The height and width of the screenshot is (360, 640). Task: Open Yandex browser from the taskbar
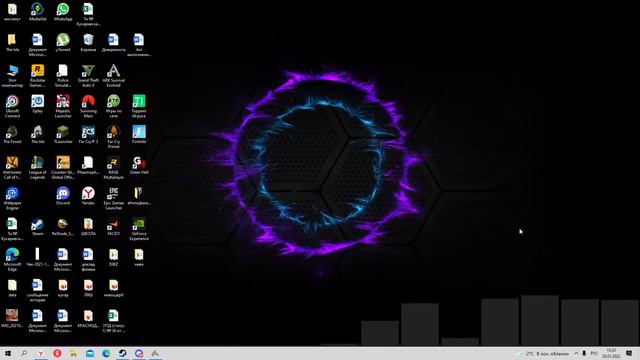pyautogui.click(x=40, y=353)
